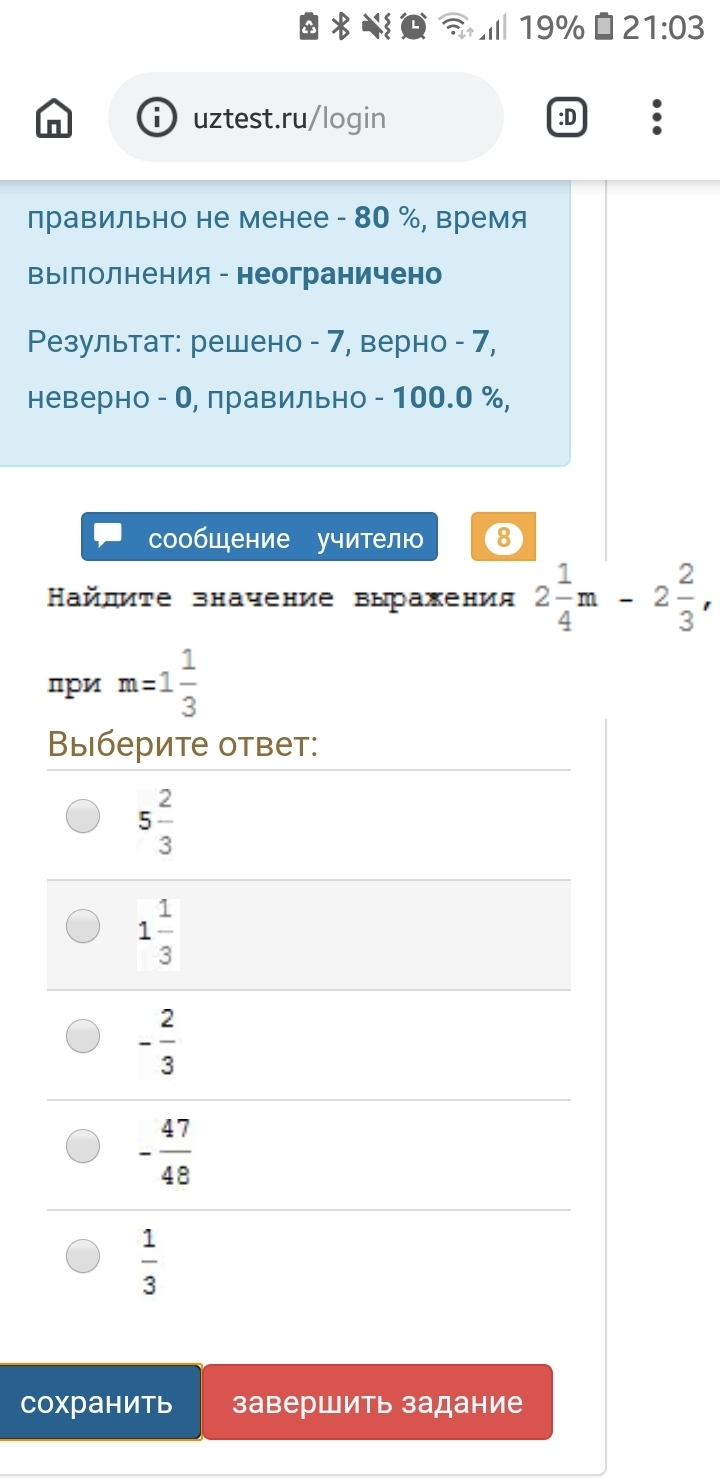The width and height of the screenshot is (720, 1480).
Task: Choose answer -2/3 radio button
Action: [83, 1036]
